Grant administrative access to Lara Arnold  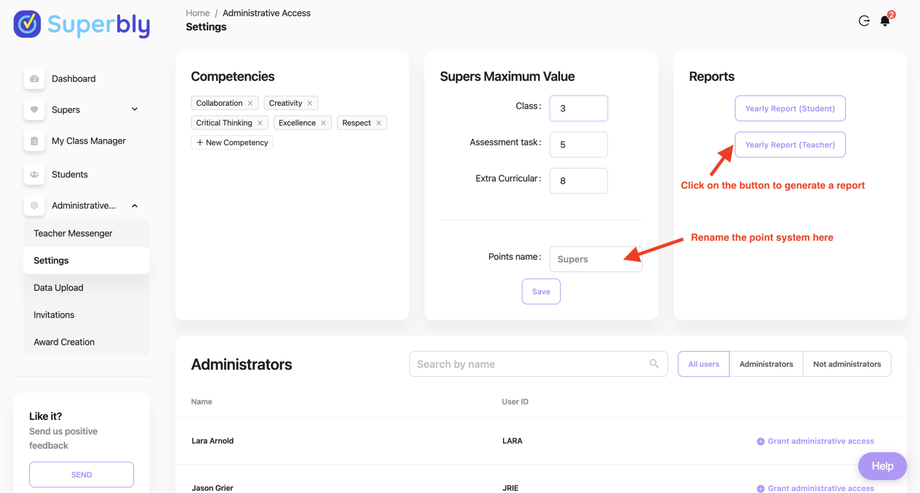(815, 441)
